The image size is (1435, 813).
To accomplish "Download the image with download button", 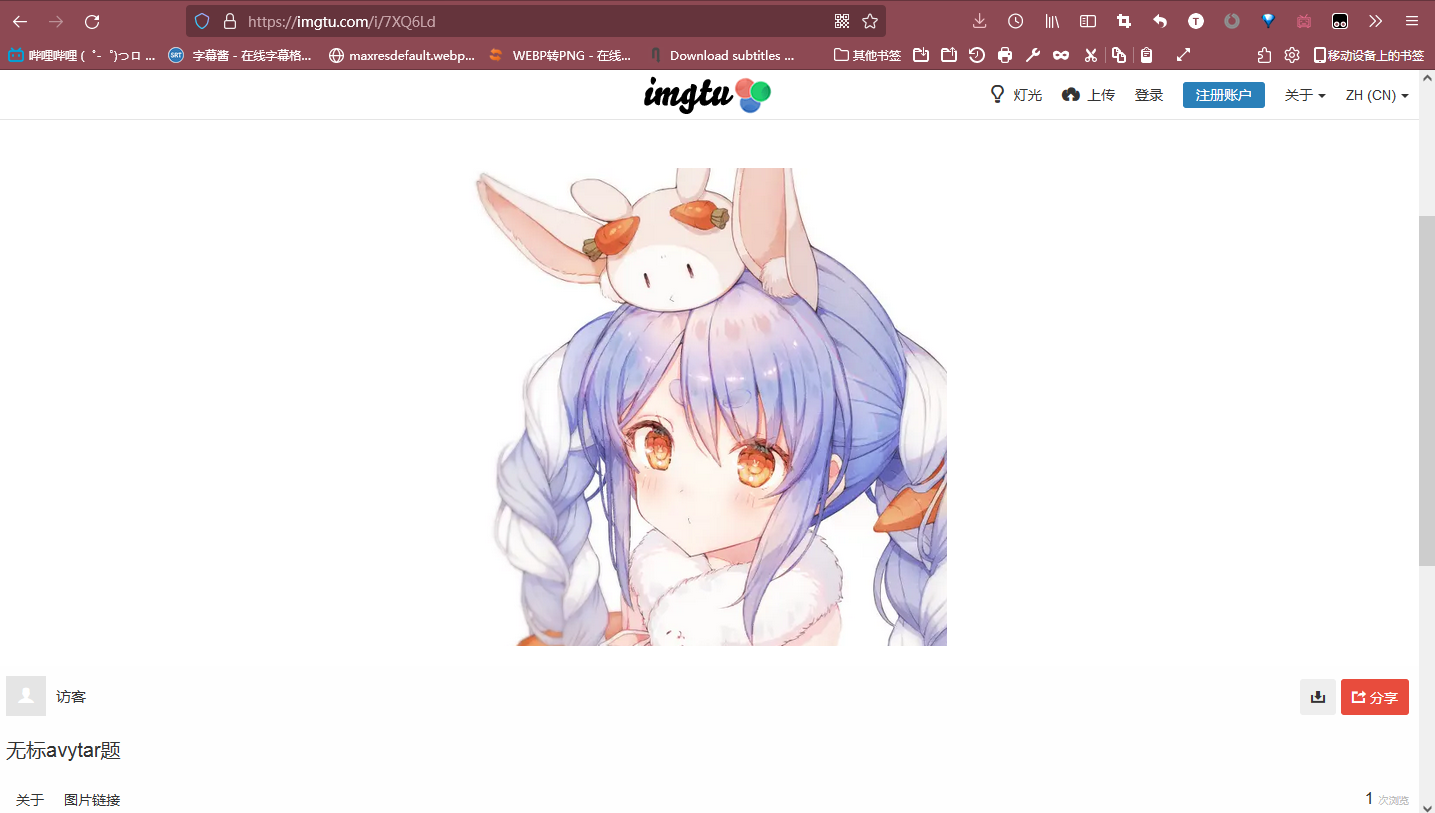I will coord(1318,697).
